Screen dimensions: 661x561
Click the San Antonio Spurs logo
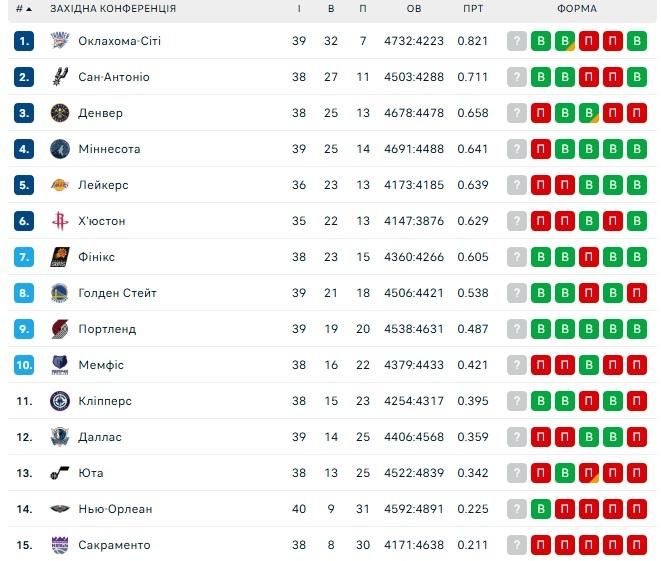click(59, 77)
